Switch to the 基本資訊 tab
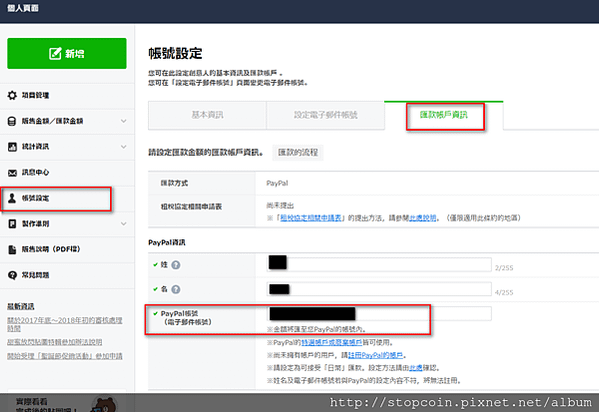This screenshot has width=599, height=412. point(207,115)
